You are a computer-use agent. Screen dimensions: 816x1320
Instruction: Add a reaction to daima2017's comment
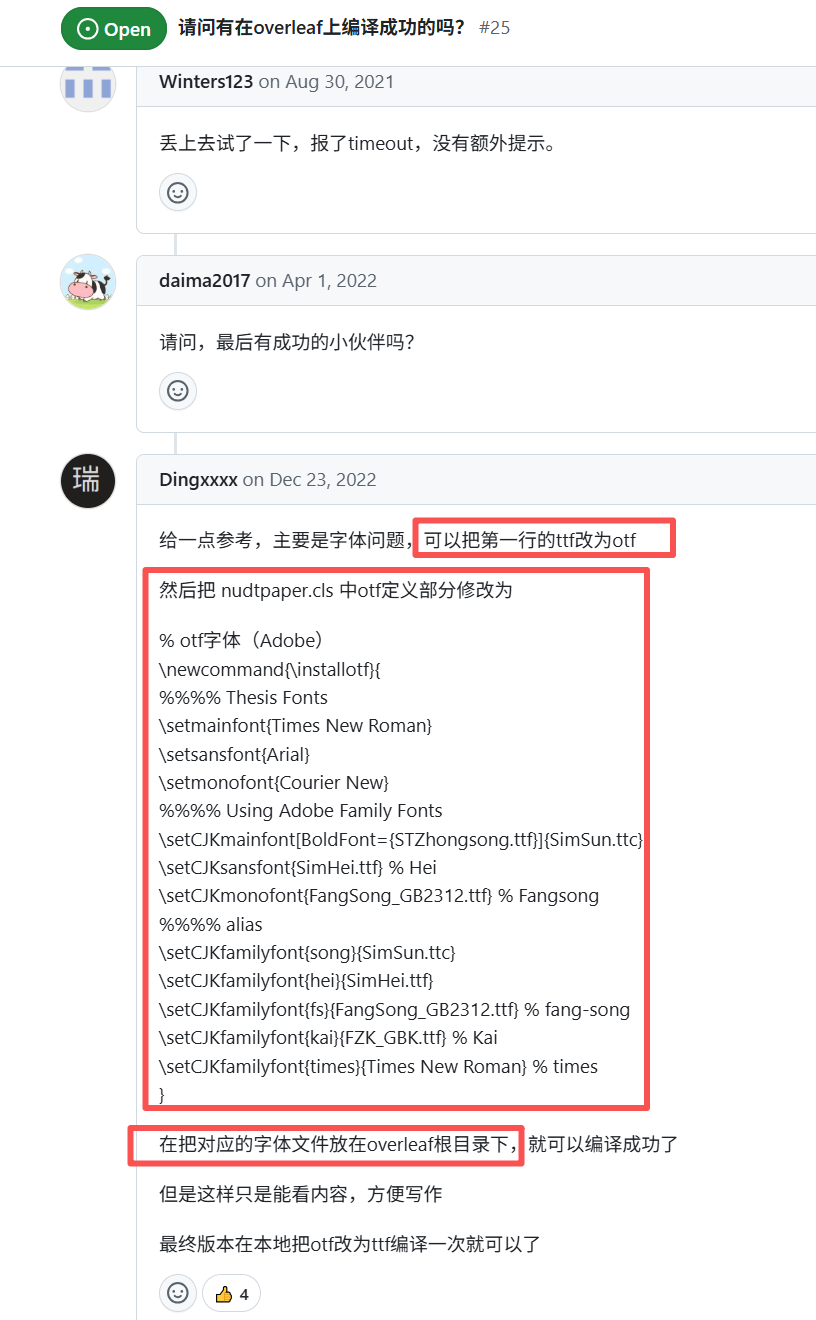[178, 390]
